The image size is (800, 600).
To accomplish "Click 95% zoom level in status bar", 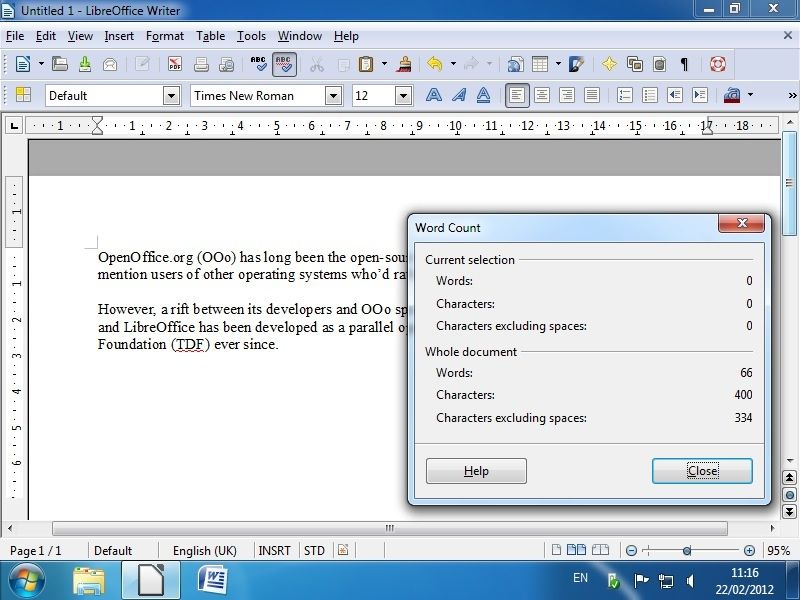I will tap(779, 551).
